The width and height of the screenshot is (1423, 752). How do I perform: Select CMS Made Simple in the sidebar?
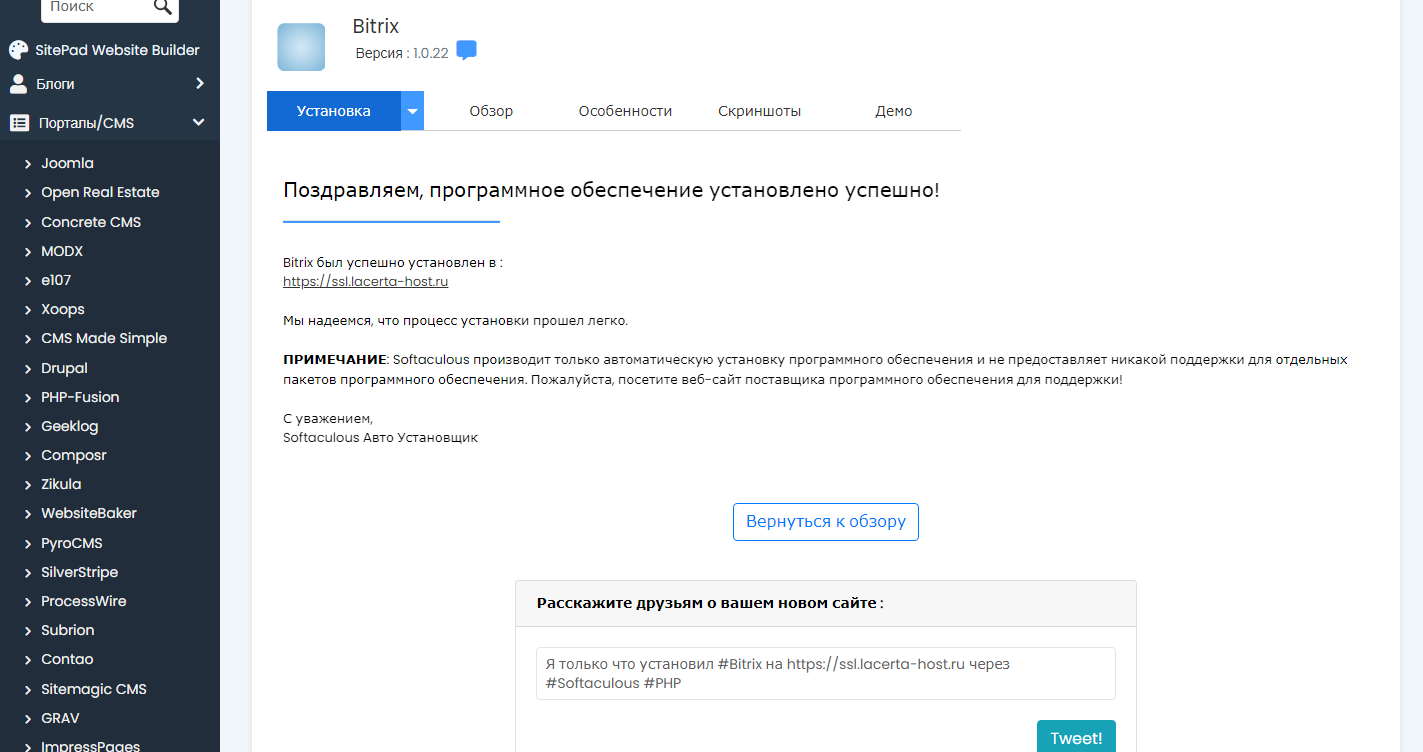click(104, 338)
